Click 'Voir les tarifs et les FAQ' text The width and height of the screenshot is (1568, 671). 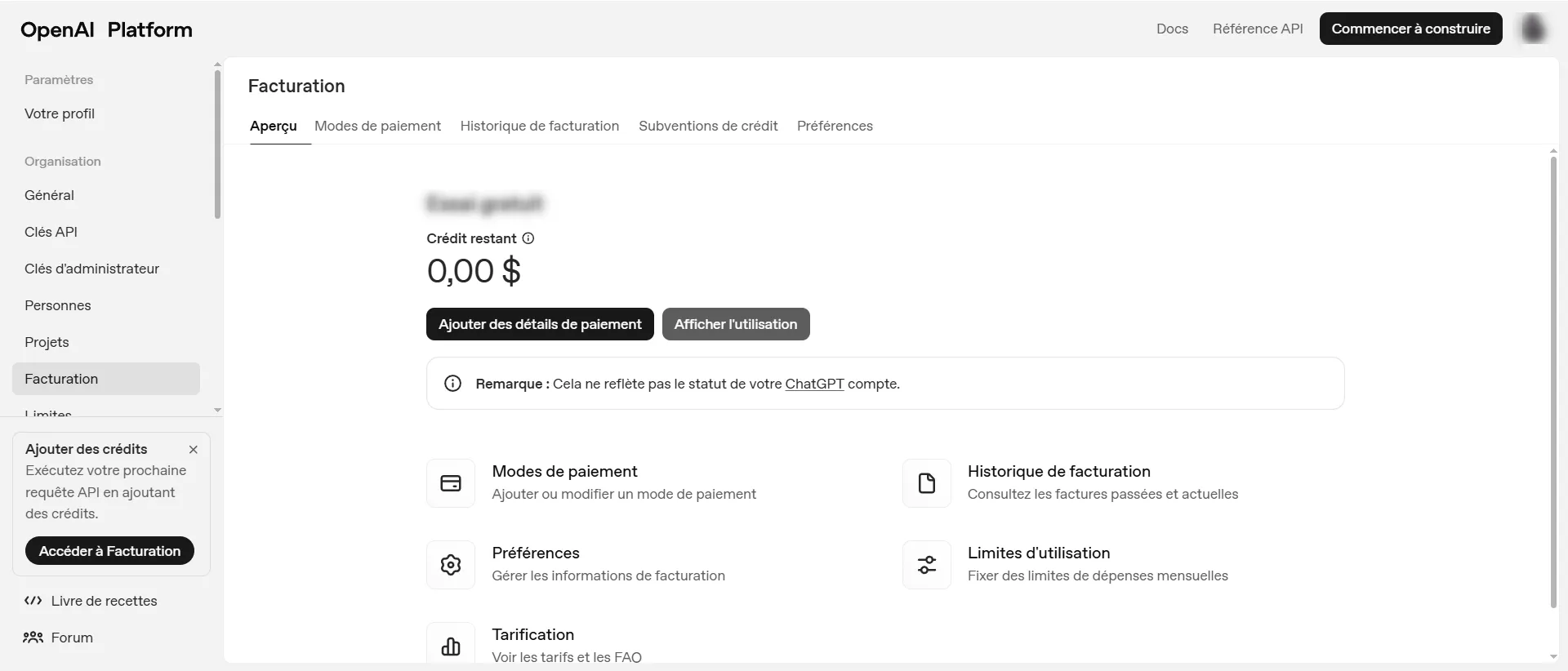tap(567, 656)
